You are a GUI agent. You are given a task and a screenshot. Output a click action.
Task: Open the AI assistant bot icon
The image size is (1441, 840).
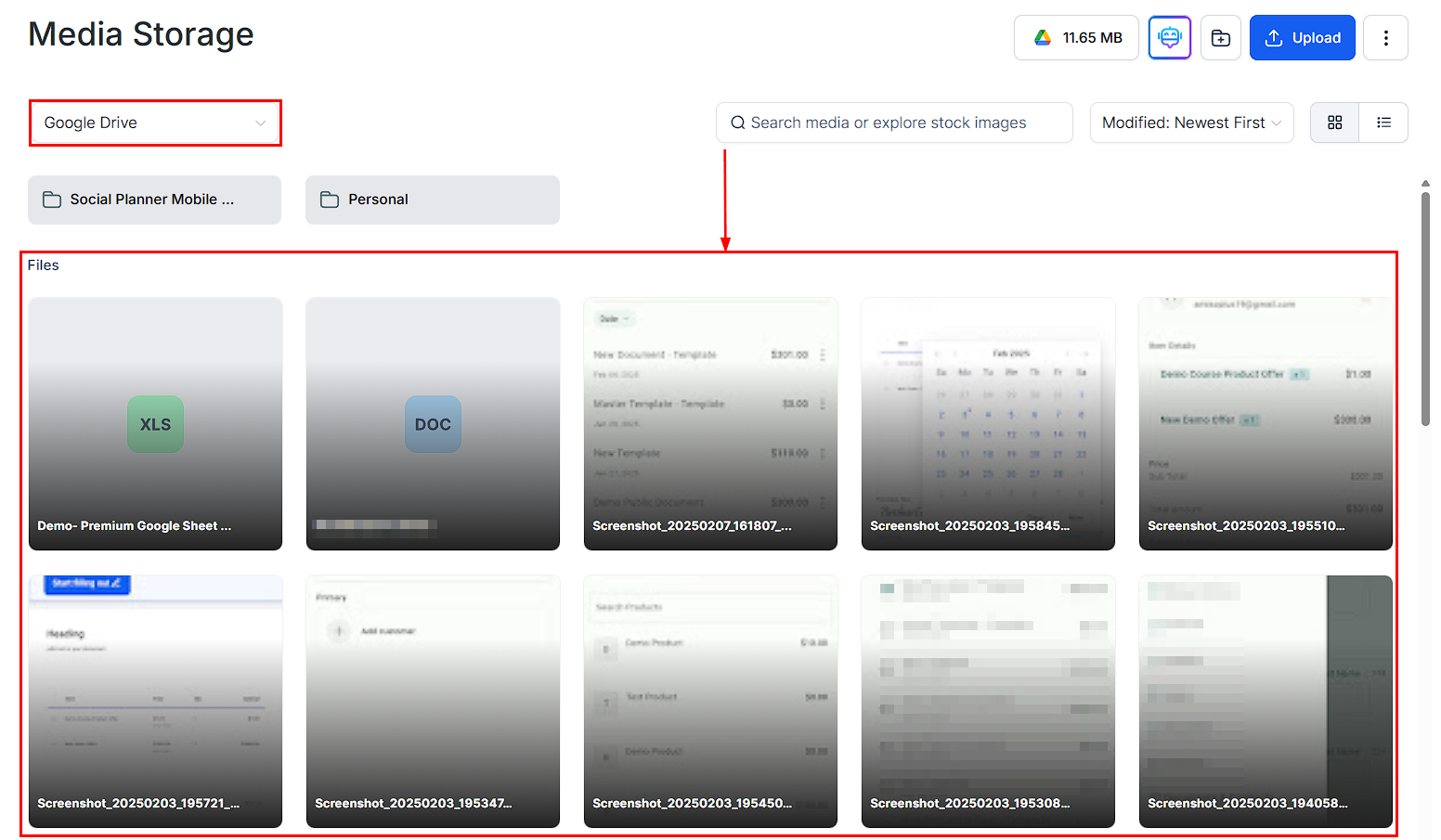point(1169,37)
